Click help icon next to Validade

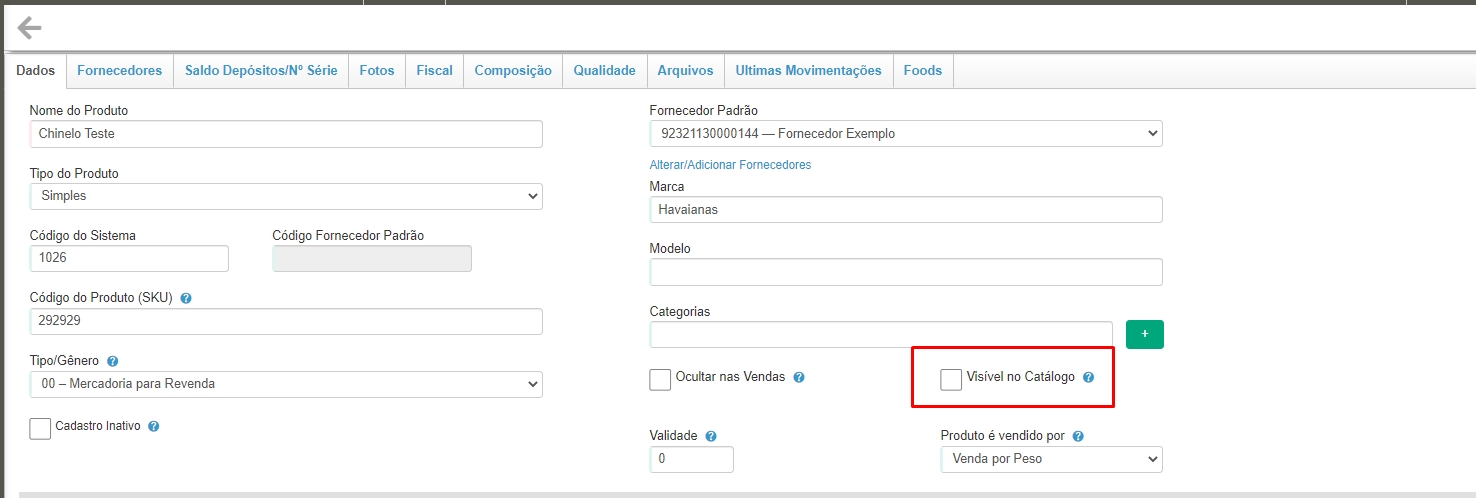click(710, 436)
